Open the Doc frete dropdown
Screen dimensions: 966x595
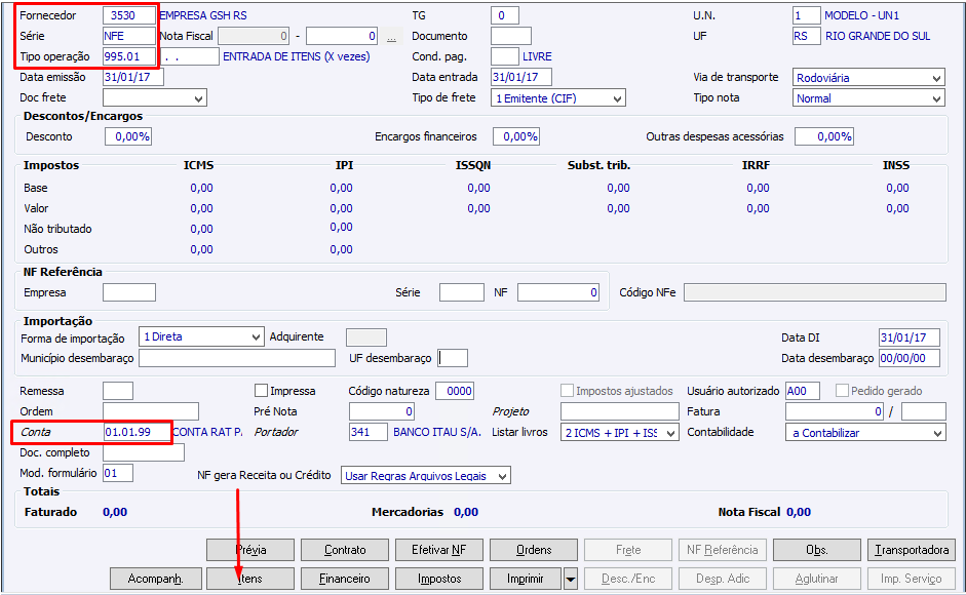(155, 98)
